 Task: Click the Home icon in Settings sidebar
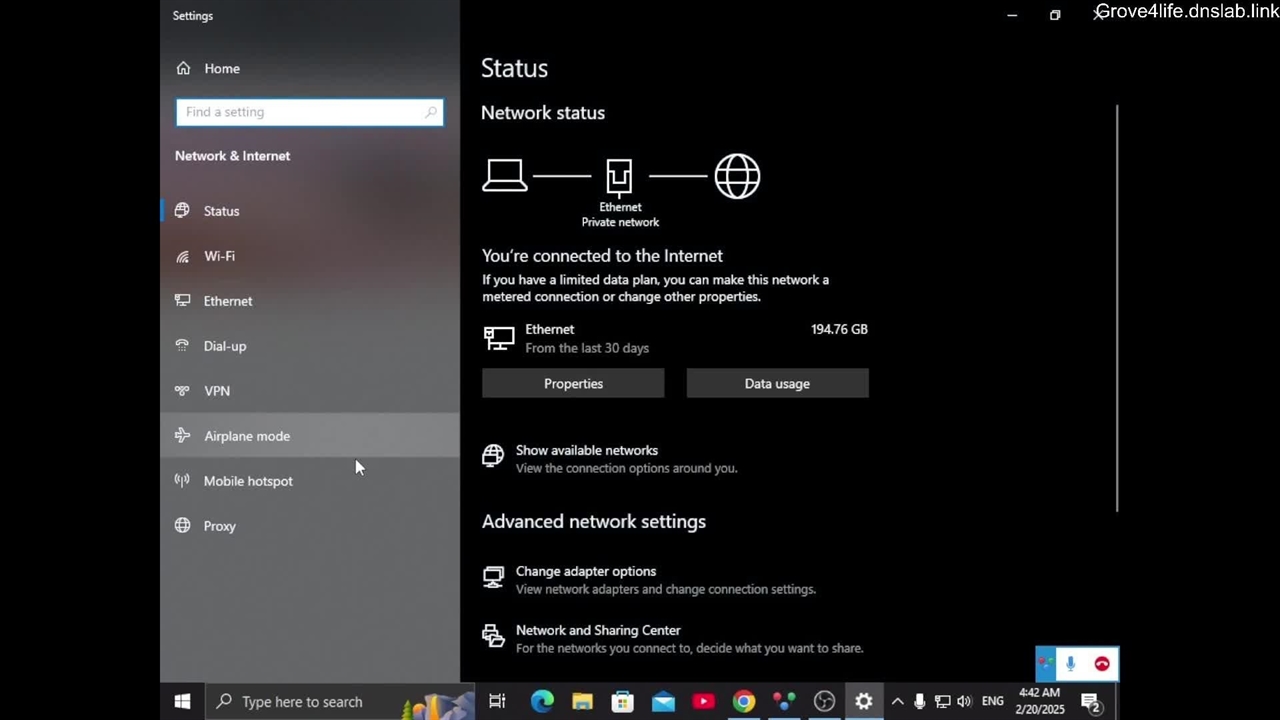click(x=183, y=68)
